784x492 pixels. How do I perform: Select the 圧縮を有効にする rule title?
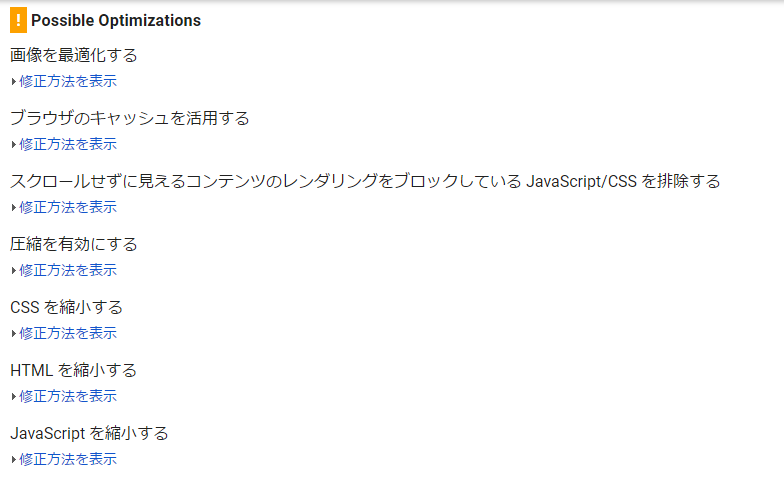tap(74, 244)
